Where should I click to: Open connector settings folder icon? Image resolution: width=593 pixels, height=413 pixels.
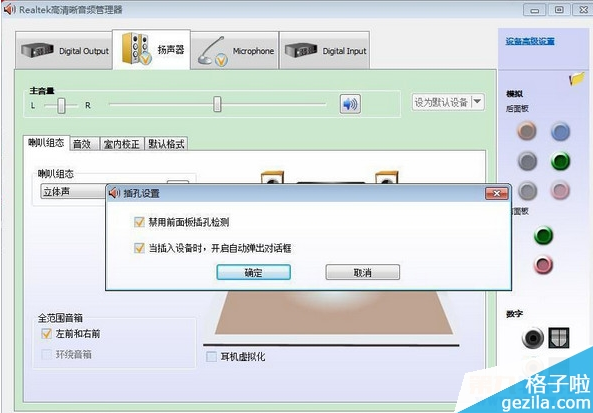(577, 79)
